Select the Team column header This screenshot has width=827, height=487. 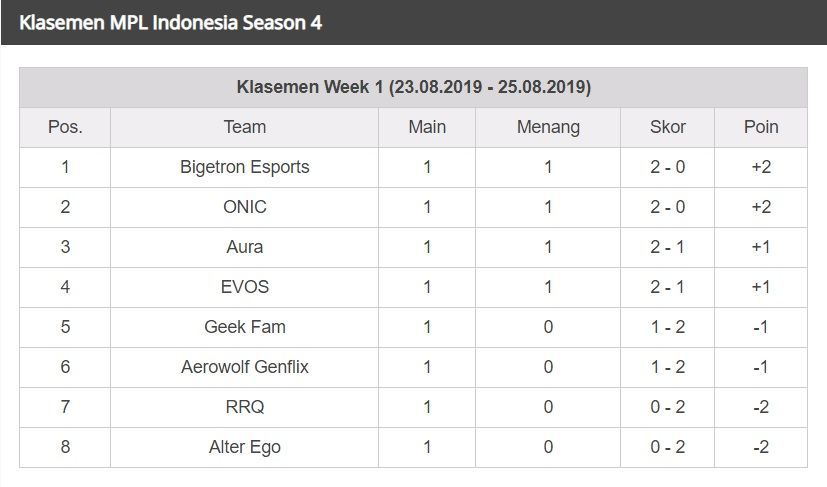point(245,127)
